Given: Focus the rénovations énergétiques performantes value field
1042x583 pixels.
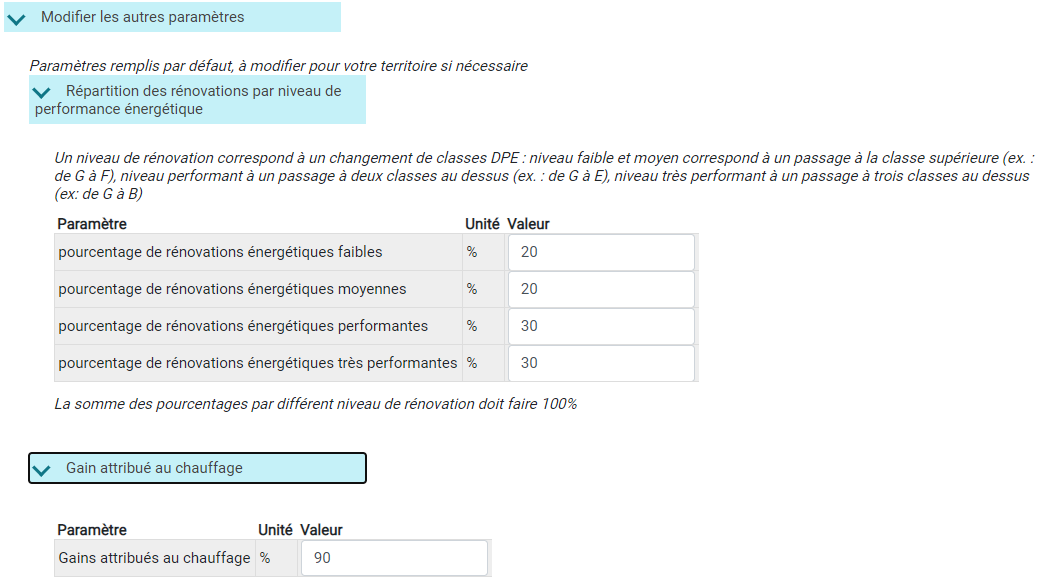Looking at the screenshot, I should 601,326.
